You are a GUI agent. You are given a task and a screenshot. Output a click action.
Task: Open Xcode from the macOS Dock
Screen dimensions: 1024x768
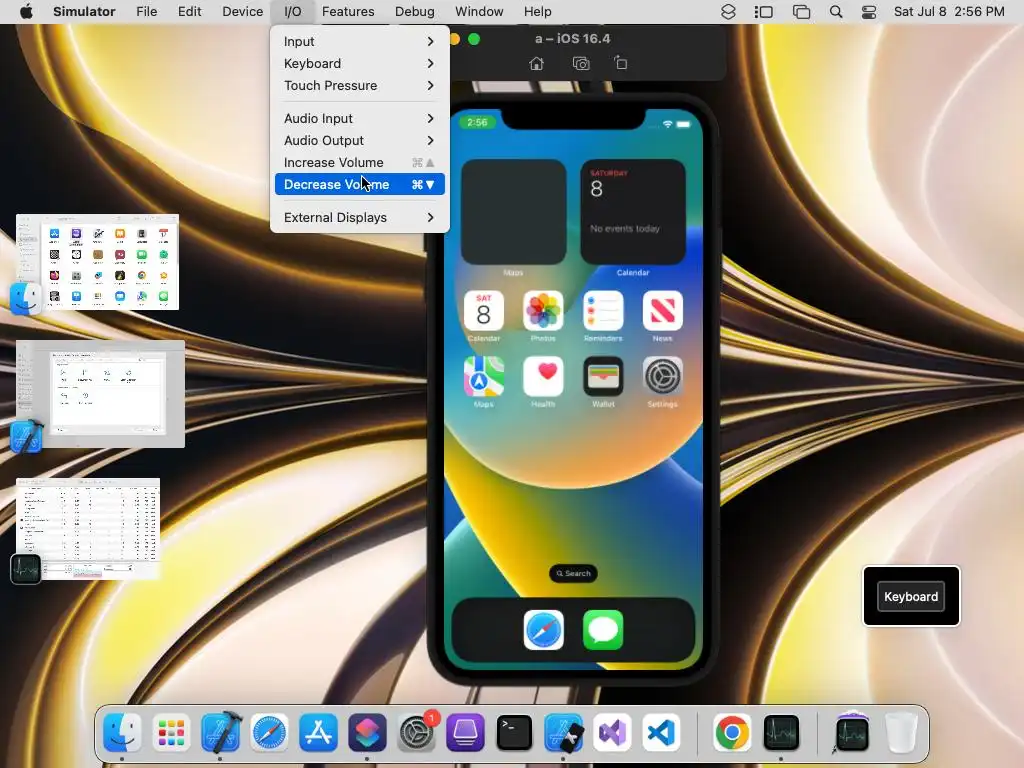coord(220,732)
